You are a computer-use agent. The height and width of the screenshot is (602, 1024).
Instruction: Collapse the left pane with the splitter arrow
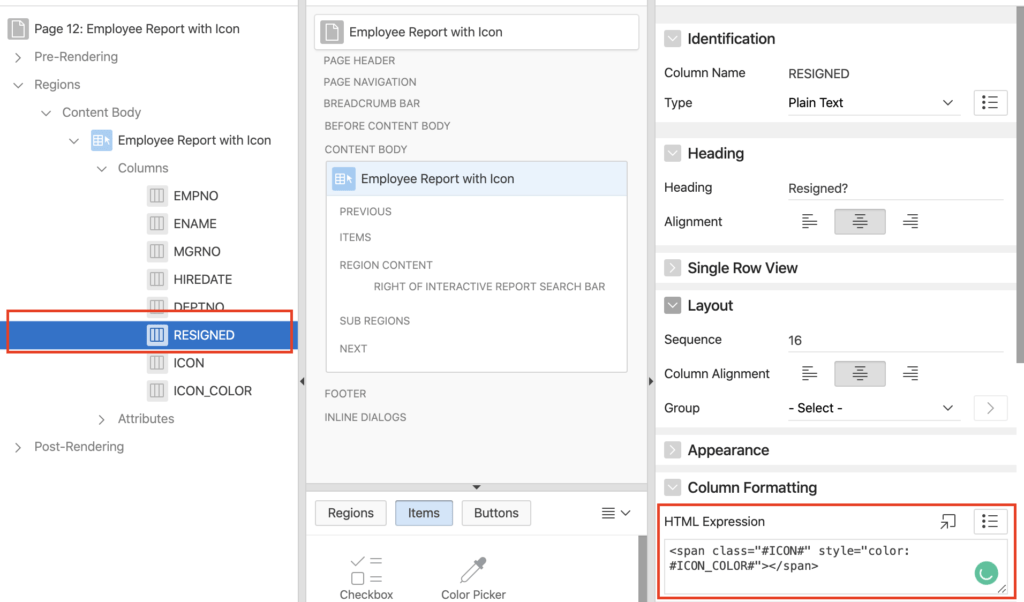pos(302,381)
